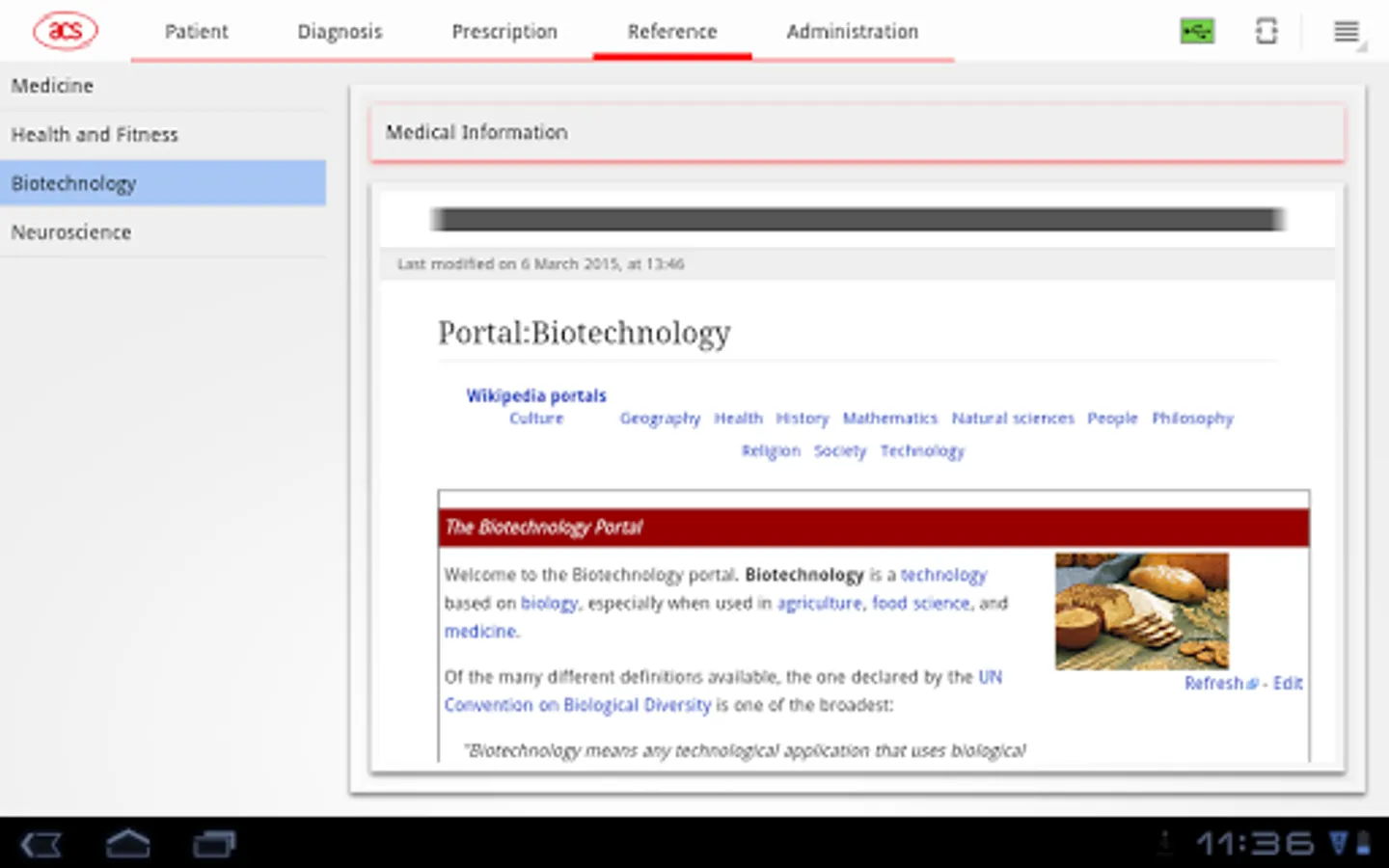This screenshot has width=1389, height=868.
Task: Open the biology link
Action: [x=550, y=604]
